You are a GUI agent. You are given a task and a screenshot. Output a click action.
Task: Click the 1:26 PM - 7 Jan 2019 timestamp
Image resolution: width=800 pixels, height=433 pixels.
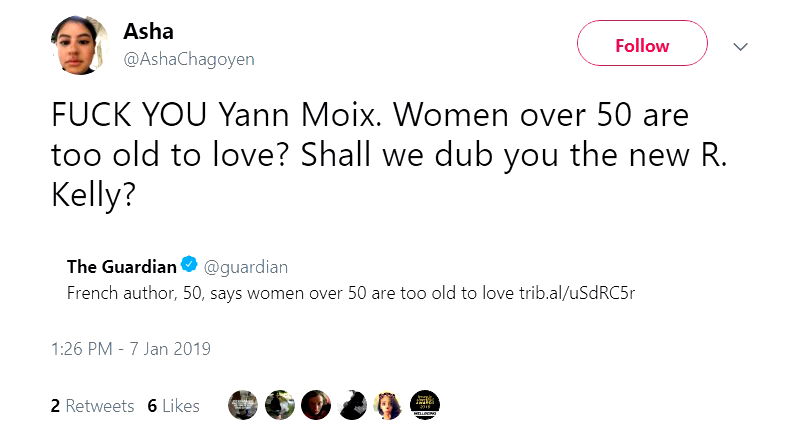point(130,349)
